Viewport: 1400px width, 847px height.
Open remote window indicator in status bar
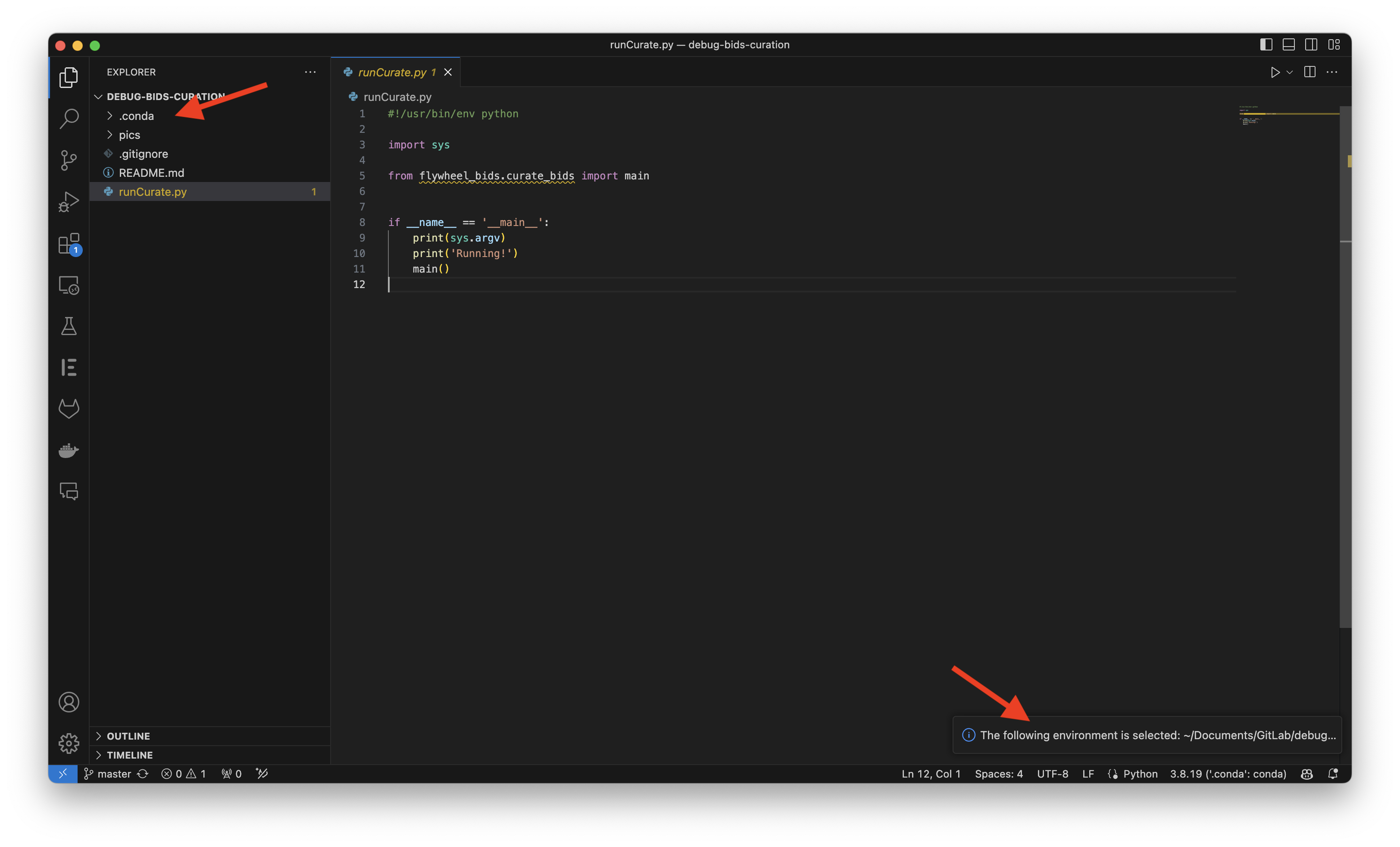click(x=62, y=774)
